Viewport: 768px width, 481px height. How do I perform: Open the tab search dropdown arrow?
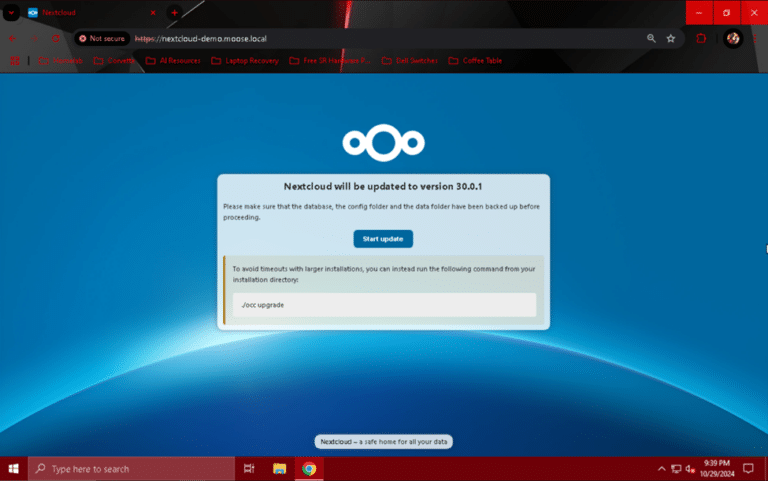(11, 12)
